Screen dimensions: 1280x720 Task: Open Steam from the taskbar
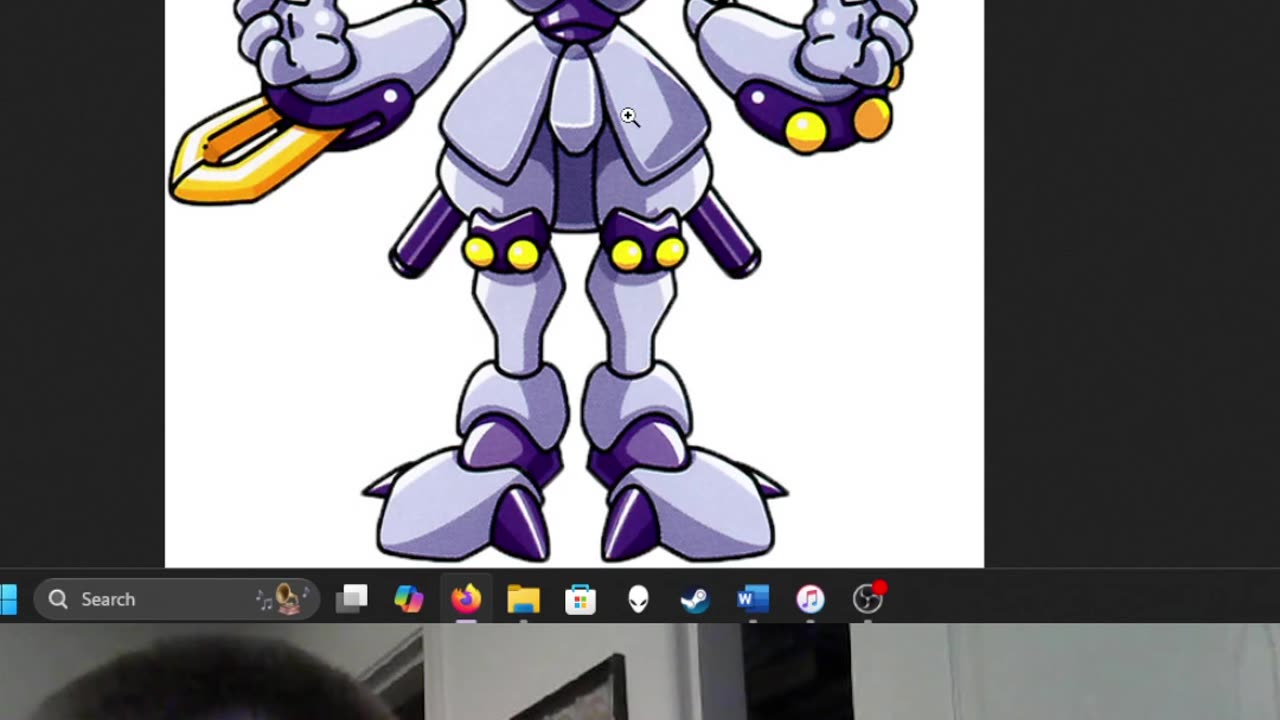point(695,599)
